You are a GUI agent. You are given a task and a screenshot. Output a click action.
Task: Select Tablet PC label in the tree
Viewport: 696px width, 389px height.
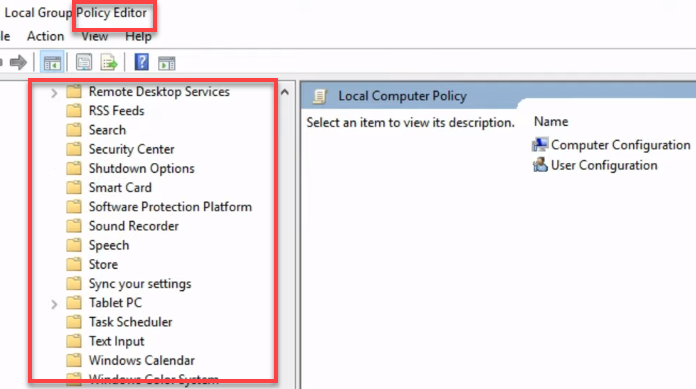click(115, 302)
